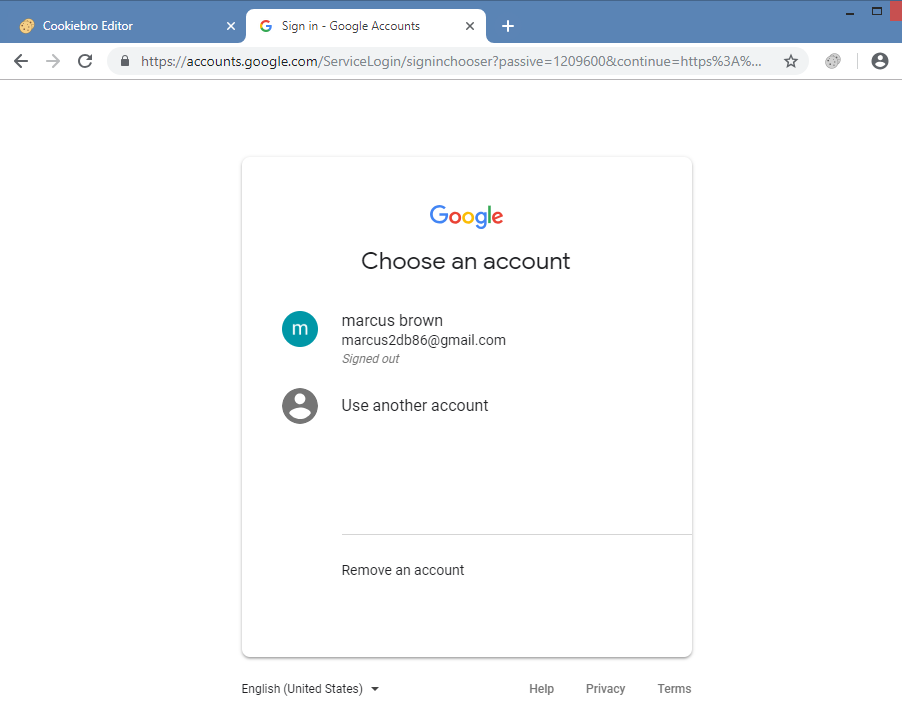Viewport: 902px width, 705px height.
Task: Maximize the browser window
Action: (x=877, y=12)
